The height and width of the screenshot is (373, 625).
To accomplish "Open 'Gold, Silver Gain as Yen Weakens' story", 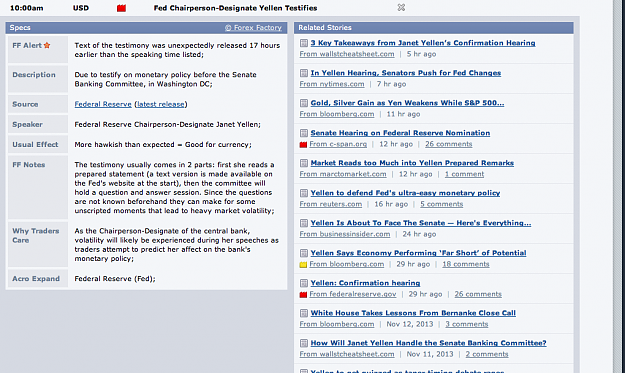I will (407, 103).
